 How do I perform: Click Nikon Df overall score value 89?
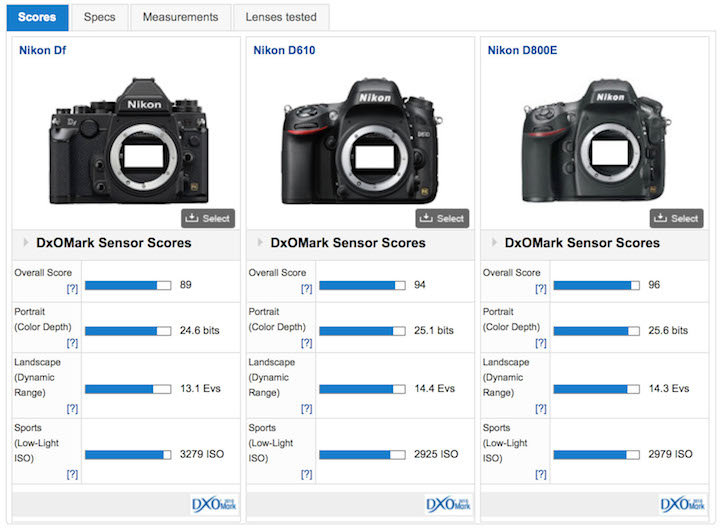[186, 285]
